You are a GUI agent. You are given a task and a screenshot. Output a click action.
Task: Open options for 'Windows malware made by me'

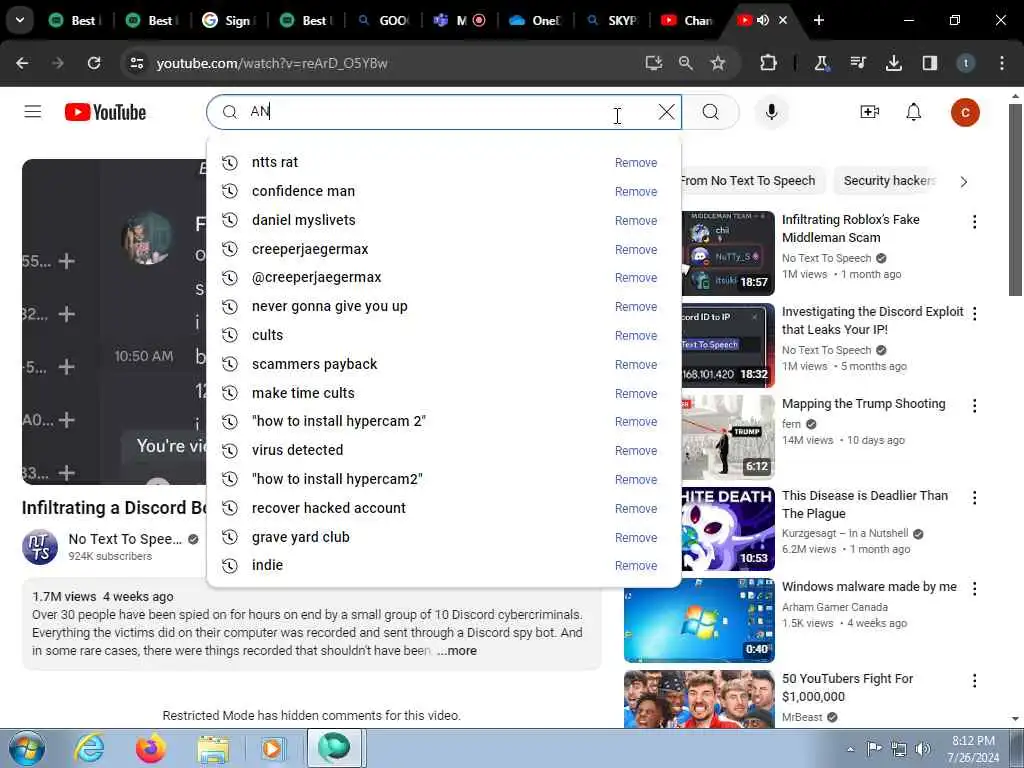pos(974,589)
